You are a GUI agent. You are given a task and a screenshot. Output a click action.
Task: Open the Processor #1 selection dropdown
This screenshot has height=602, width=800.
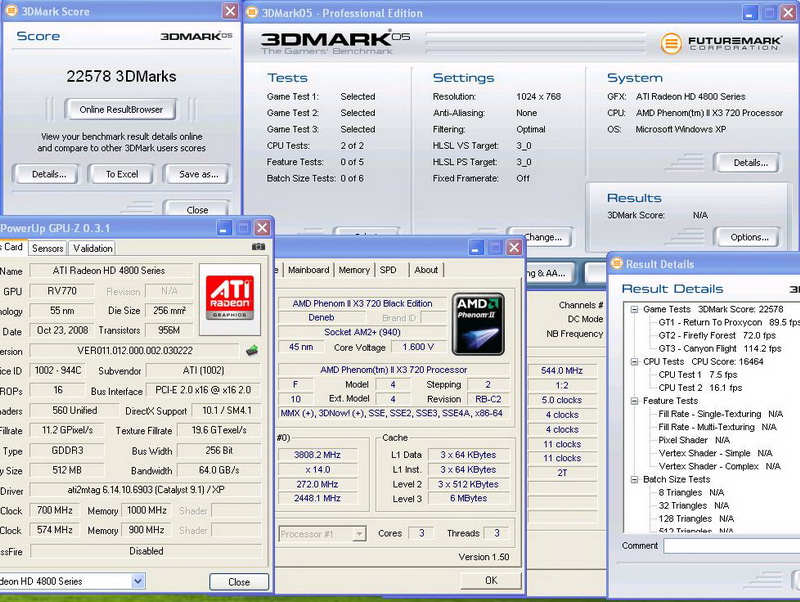(359, 534)
